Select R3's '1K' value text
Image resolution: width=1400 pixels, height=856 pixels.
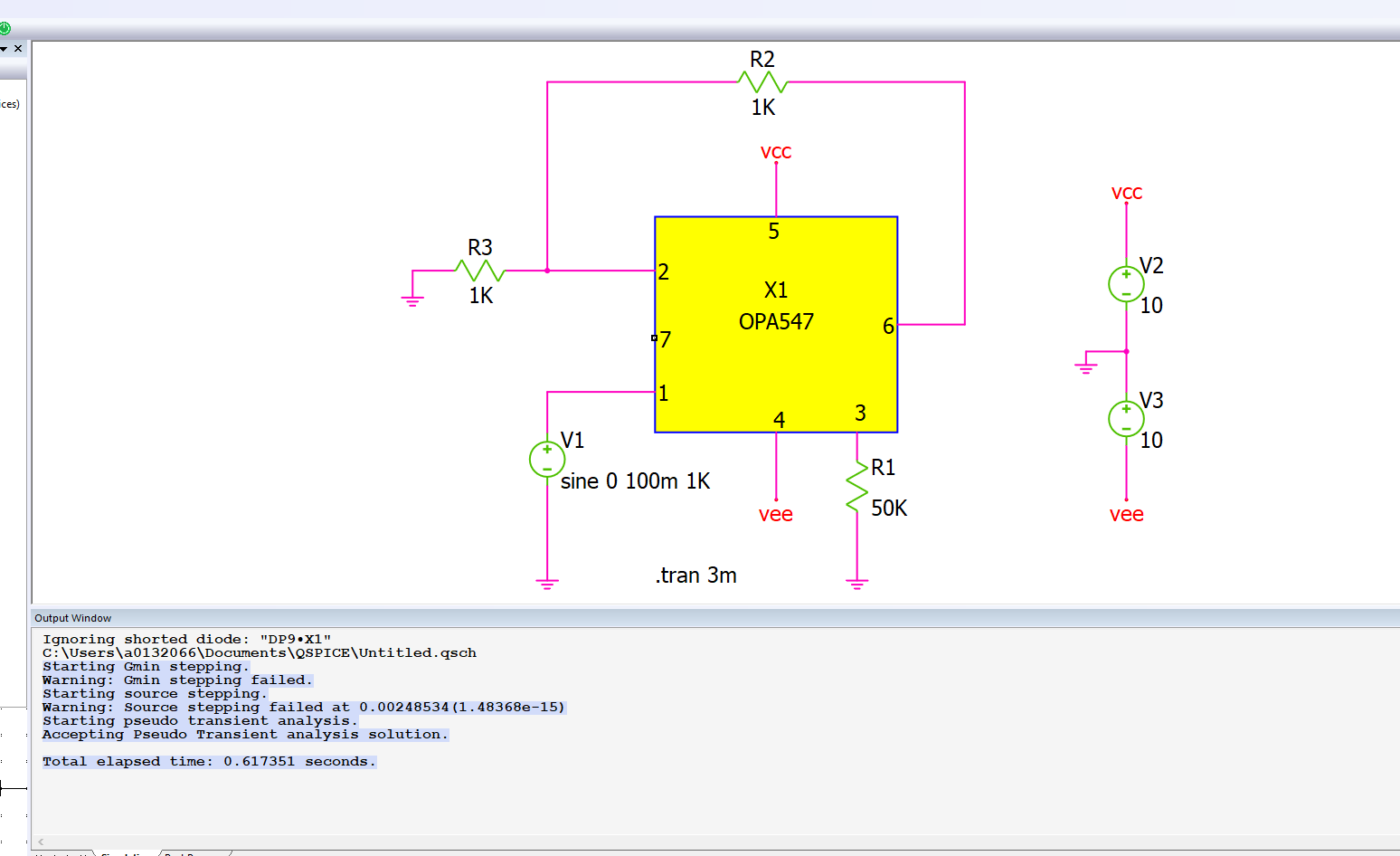(x=481, y=296)
